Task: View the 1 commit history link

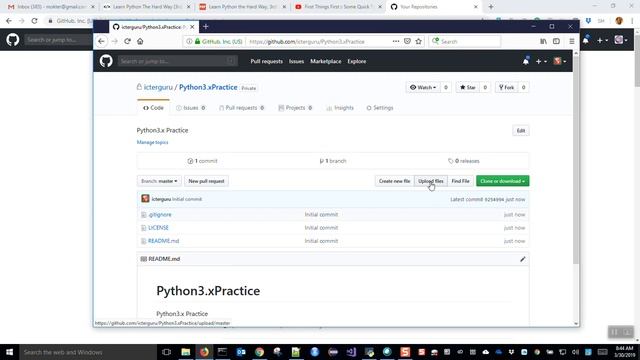Action: click(x=202, y=161)
